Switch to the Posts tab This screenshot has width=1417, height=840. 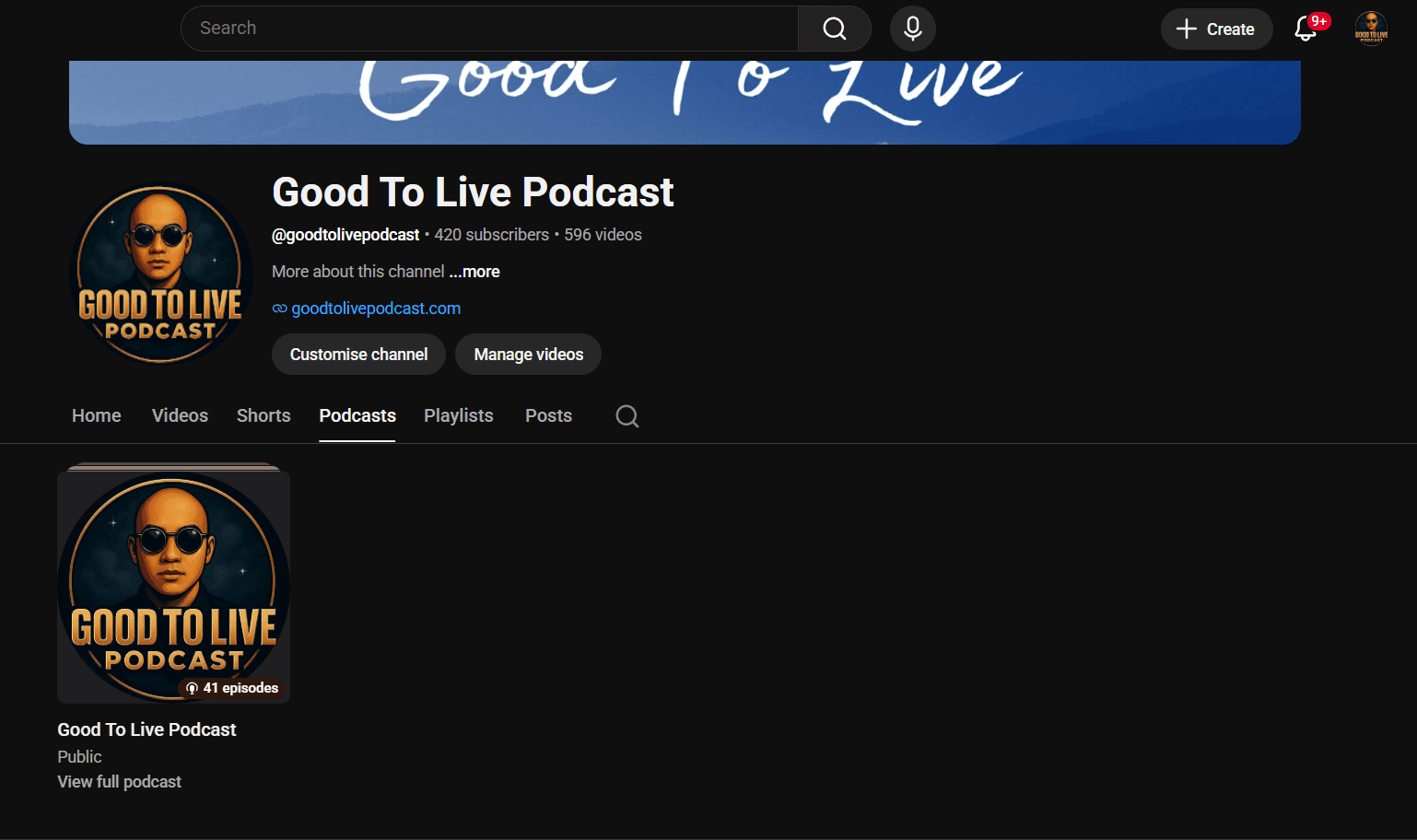[548, 415]
